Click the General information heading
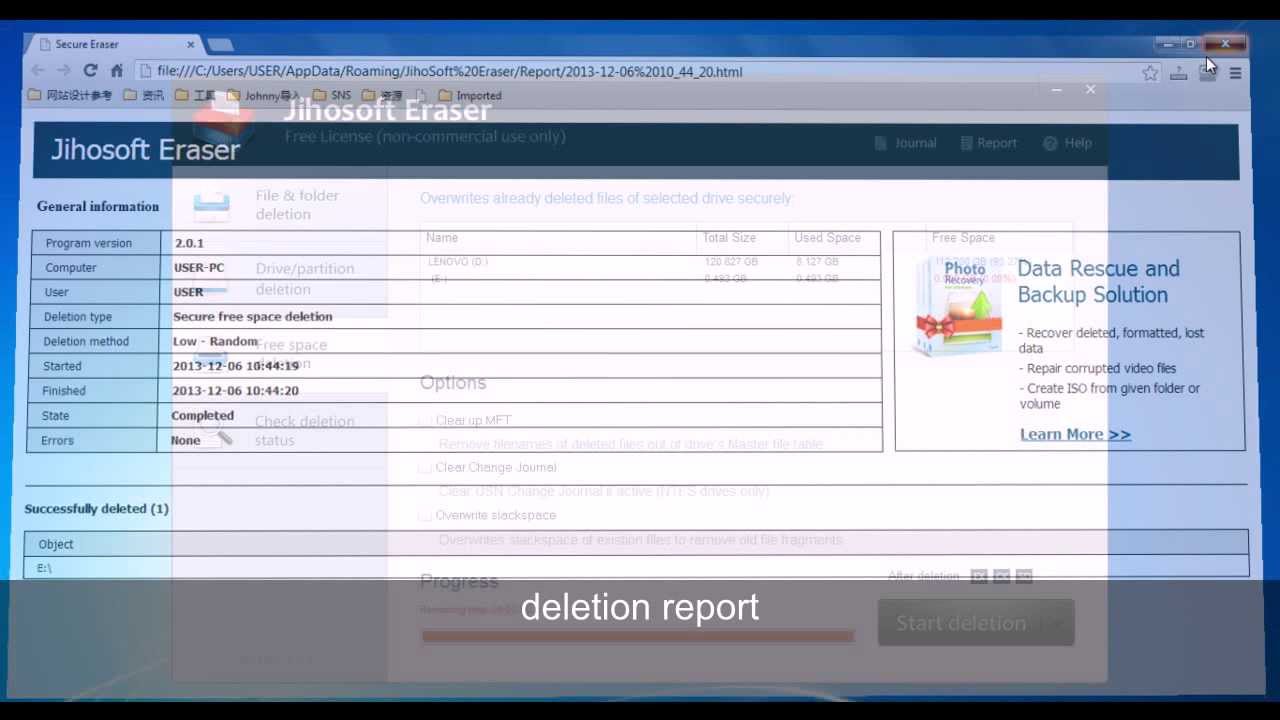 [x=98, y=206]
